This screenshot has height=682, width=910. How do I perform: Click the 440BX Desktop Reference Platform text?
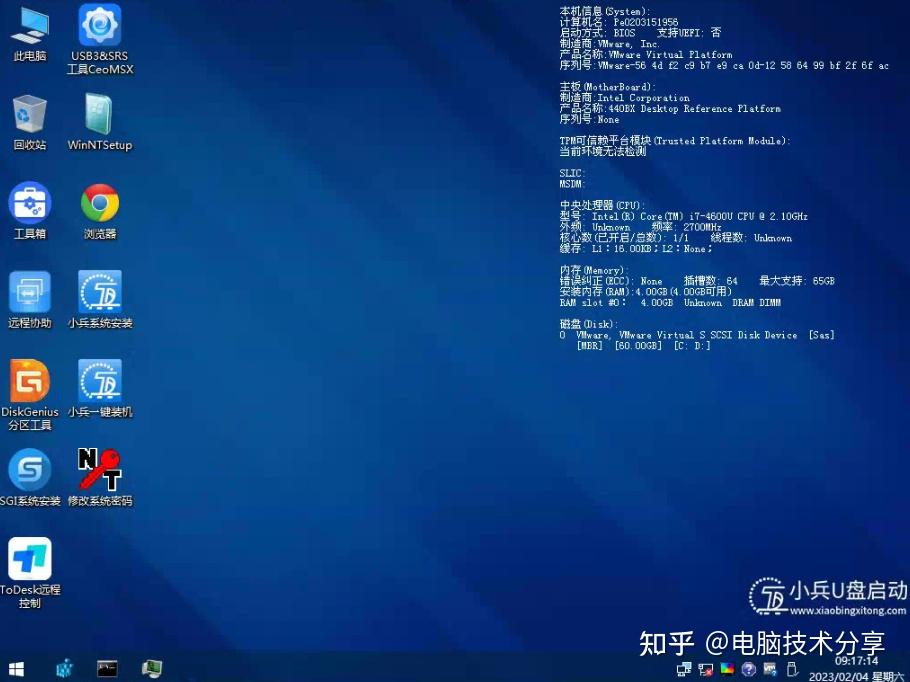pos(694,109)
